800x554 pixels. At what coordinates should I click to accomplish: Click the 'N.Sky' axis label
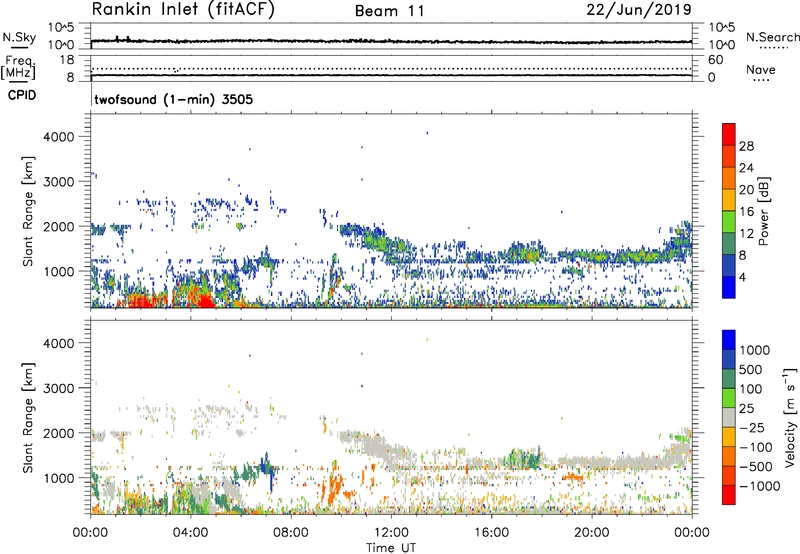click(19, 37)
